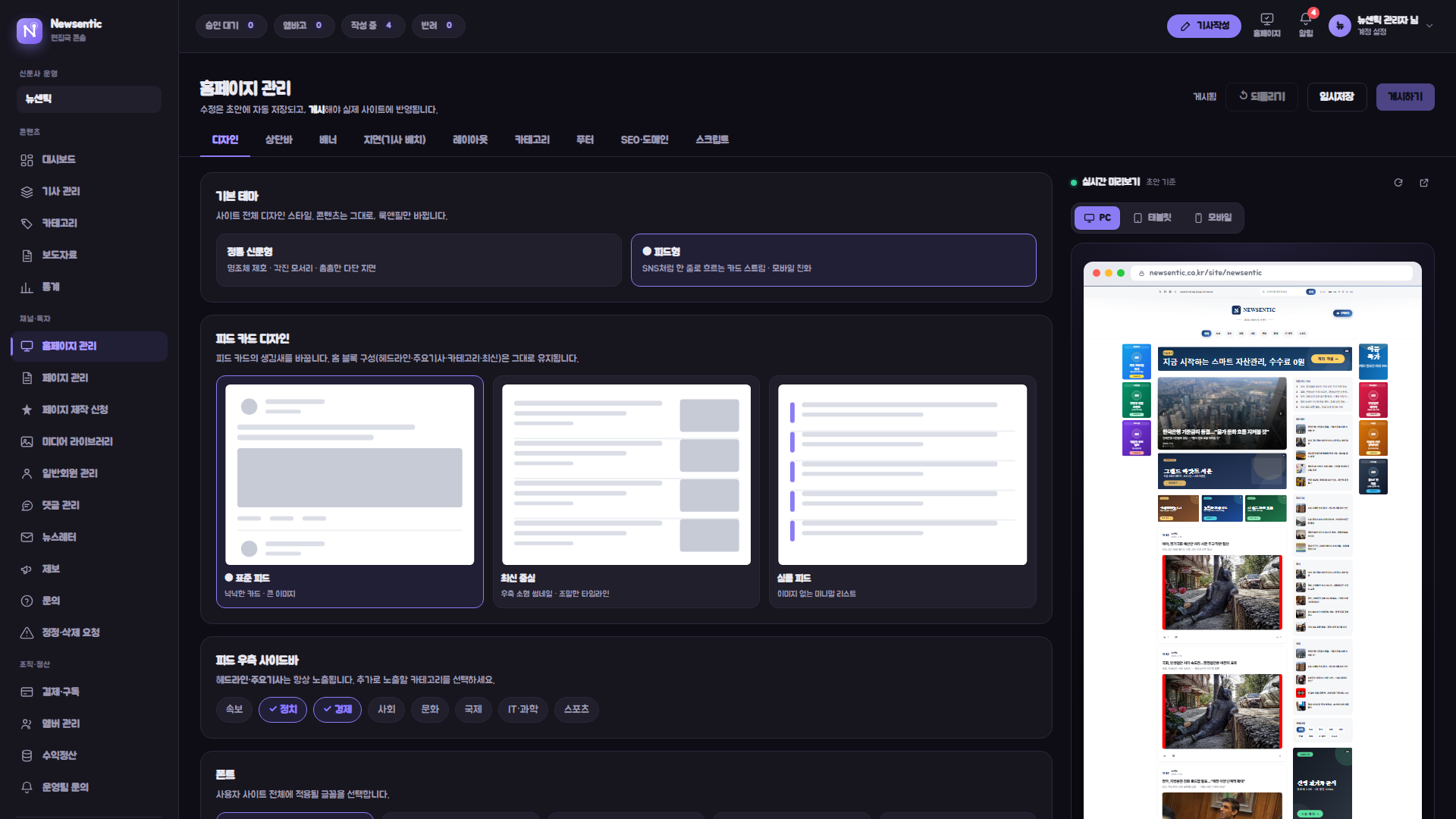
Task: Click the 뉴스레터 envelope icon
Action: point(27,538)
